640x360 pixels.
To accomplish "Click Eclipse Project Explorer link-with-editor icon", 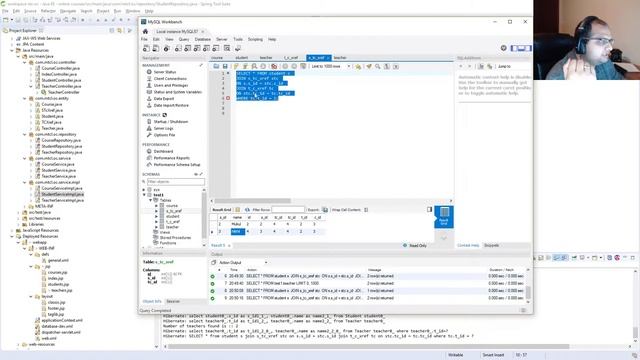I will coord(120,31).
